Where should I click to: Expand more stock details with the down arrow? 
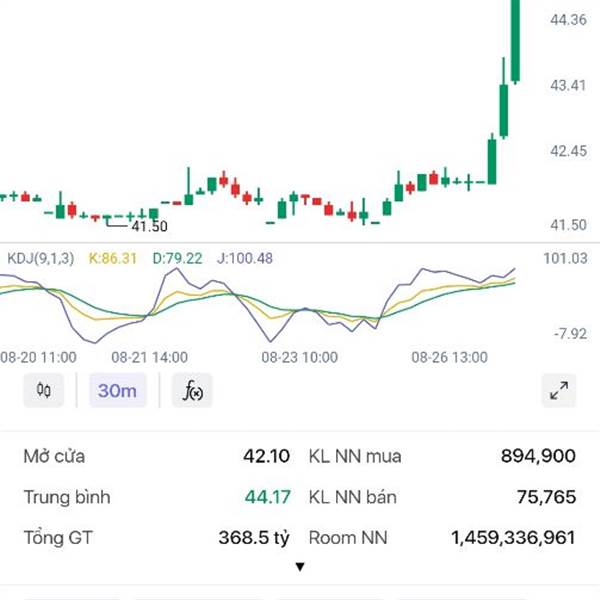click(x=300, y=567)
